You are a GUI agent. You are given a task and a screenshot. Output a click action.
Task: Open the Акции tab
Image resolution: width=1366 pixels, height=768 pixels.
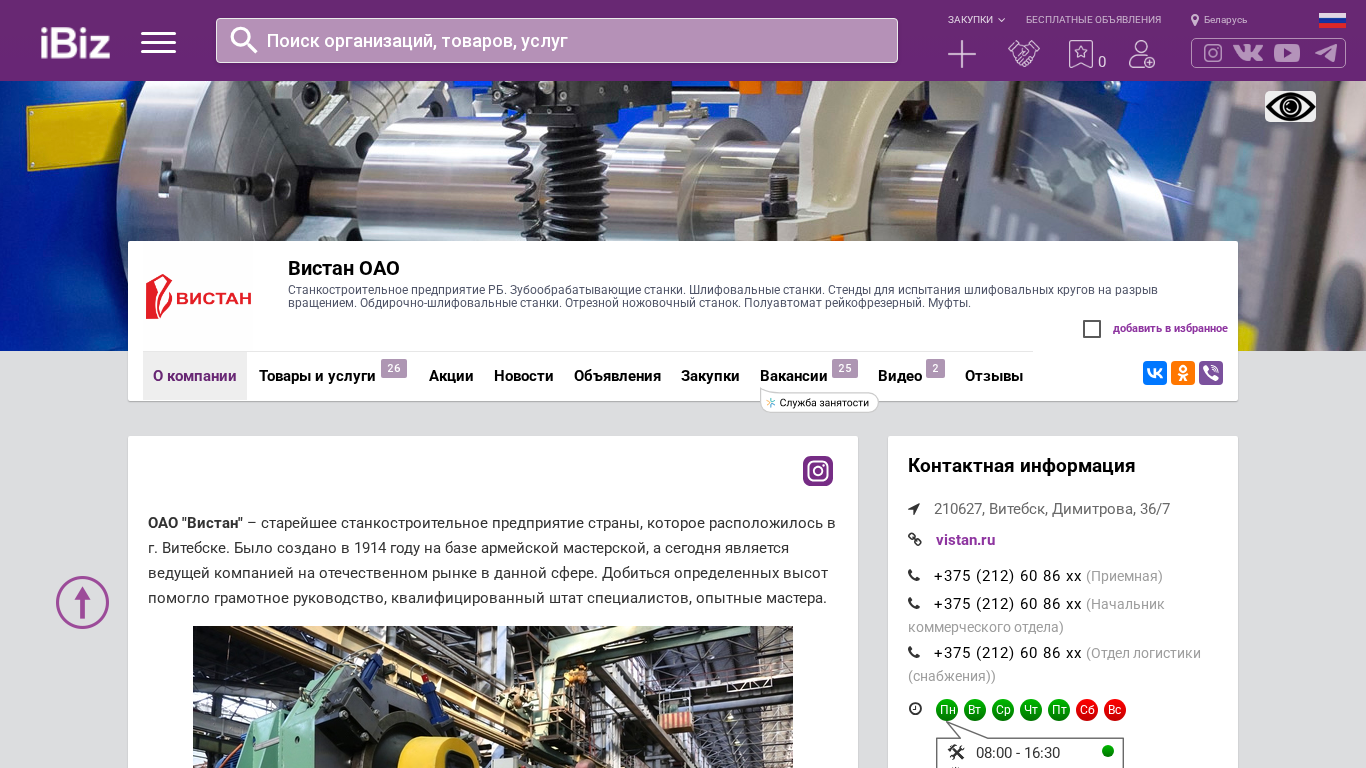[x=451, y=376]
